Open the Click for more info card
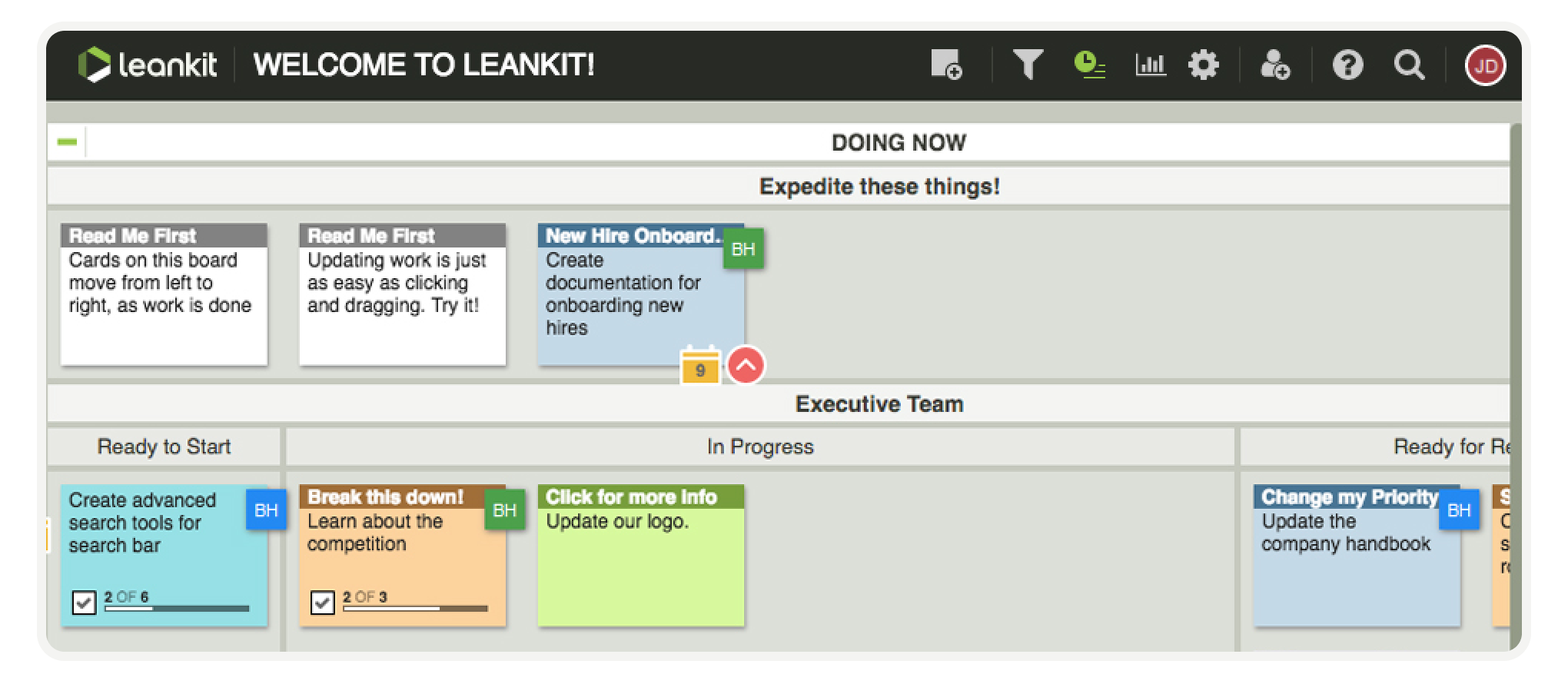The image size is (1568, 684). coord(640,553)
